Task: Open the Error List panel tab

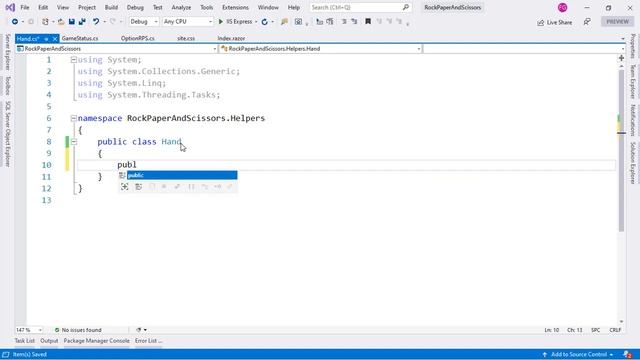Action: (x=148, y=341)
